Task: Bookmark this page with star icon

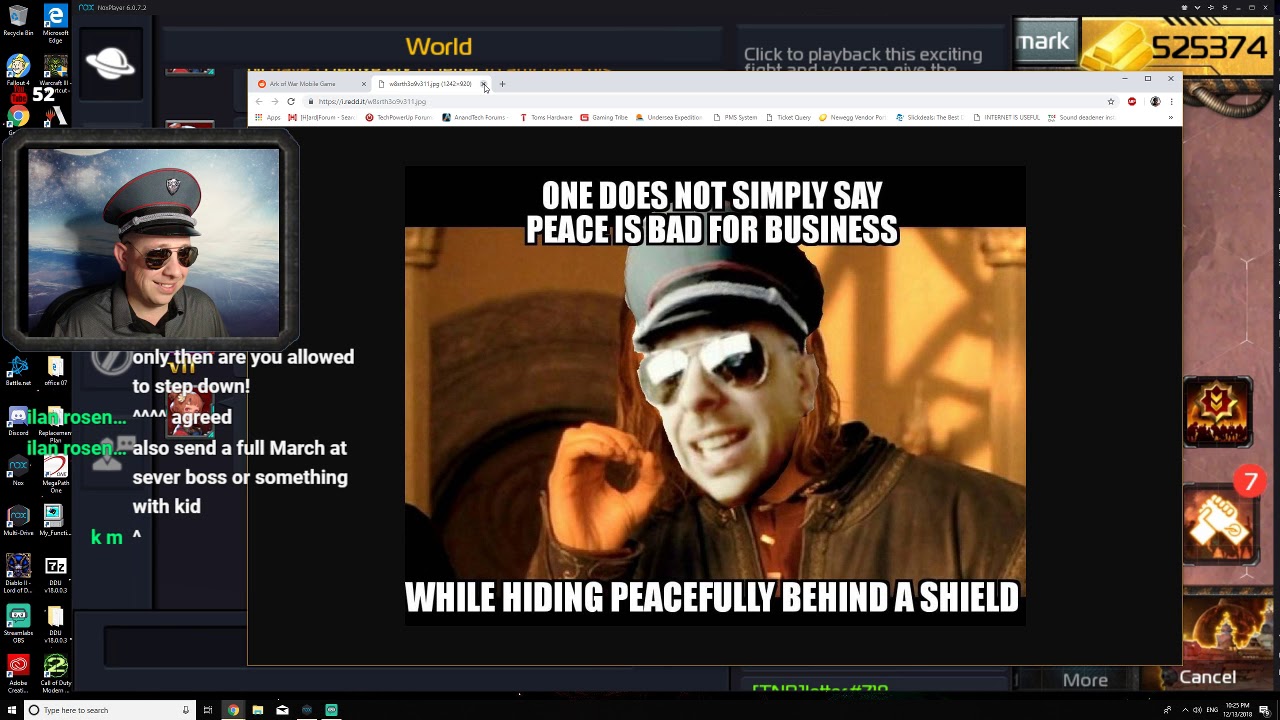Action: tap(1110, 101)
